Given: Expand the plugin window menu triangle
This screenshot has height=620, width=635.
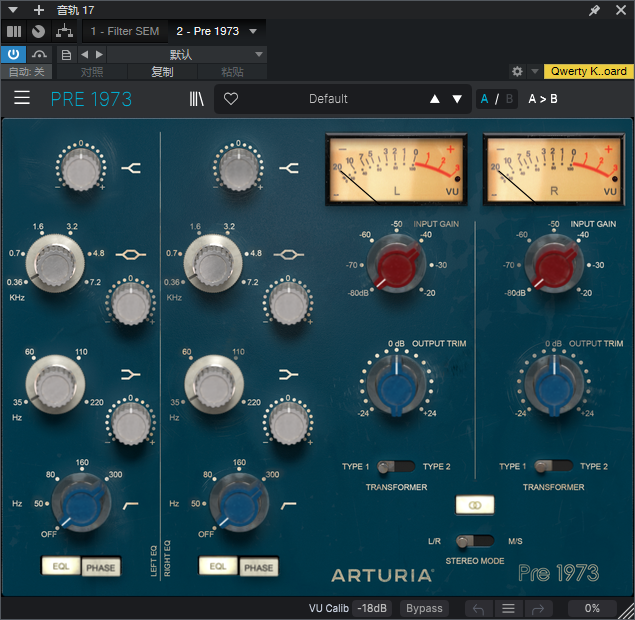Looking at the screenshot, I should (x=13, y=10).
